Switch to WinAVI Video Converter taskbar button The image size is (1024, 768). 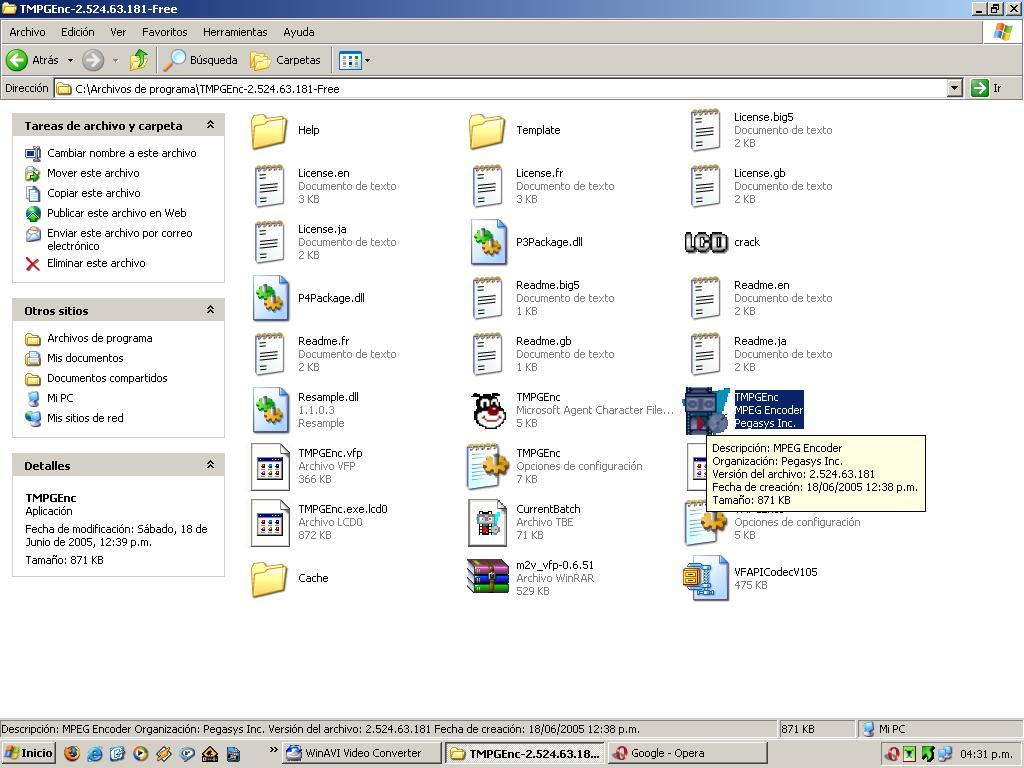click(362, 753)
